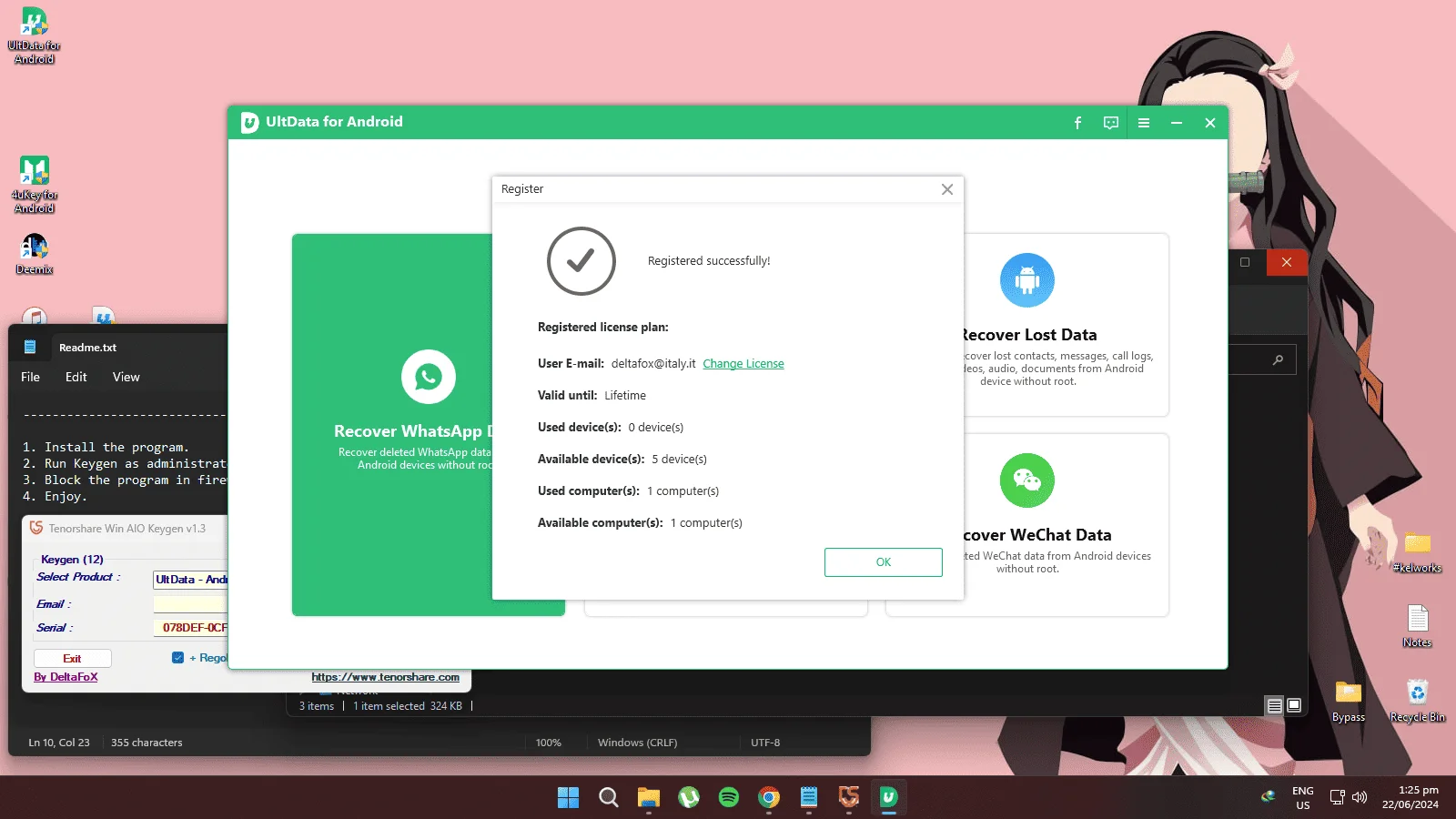Open Google Chrome from the taskbar

(x=769, y=798)
